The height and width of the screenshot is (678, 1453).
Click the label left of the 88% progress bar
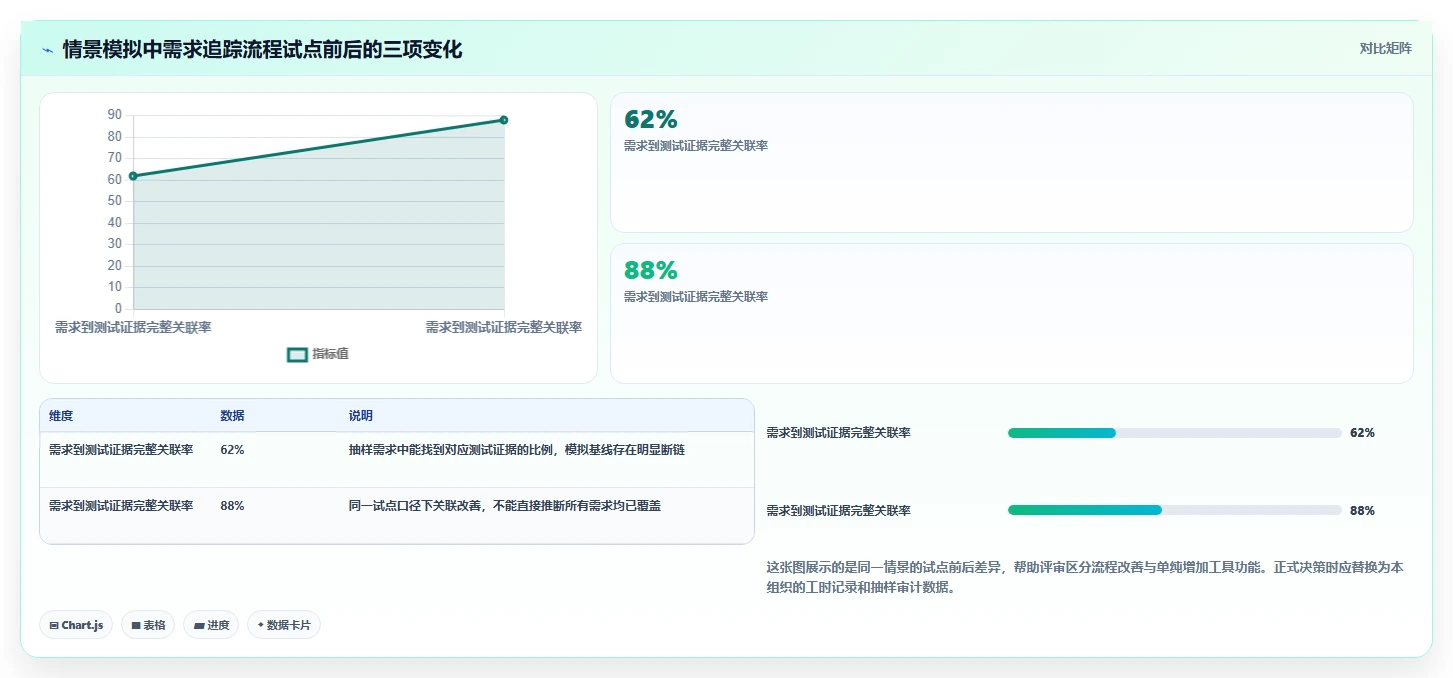[x=838, y=510]
